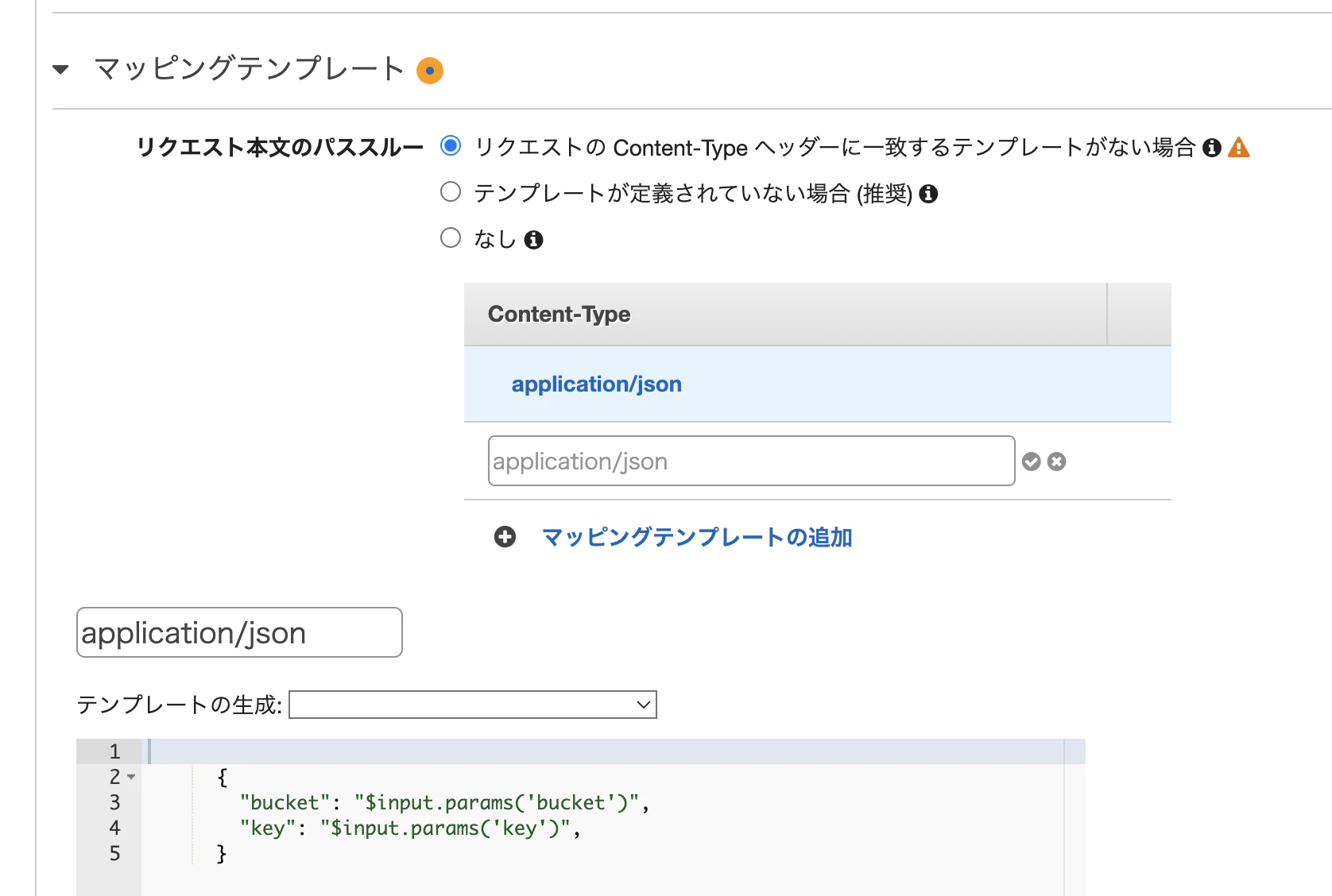Image resolution: width=1332 pixels, height=896 pixels.
Task: Cancel new content type with x icon
Action: (1056, 462)
